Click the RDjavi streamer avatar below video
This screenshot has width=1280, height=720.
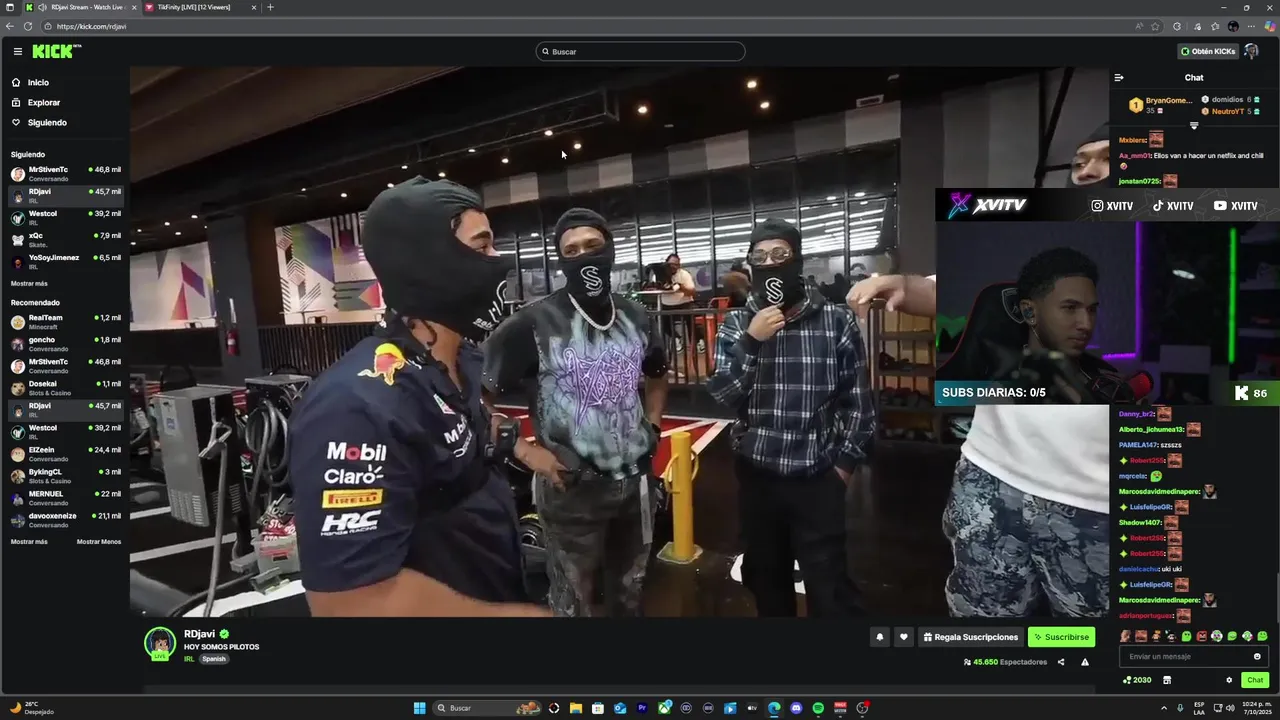[x=160, y=644]
